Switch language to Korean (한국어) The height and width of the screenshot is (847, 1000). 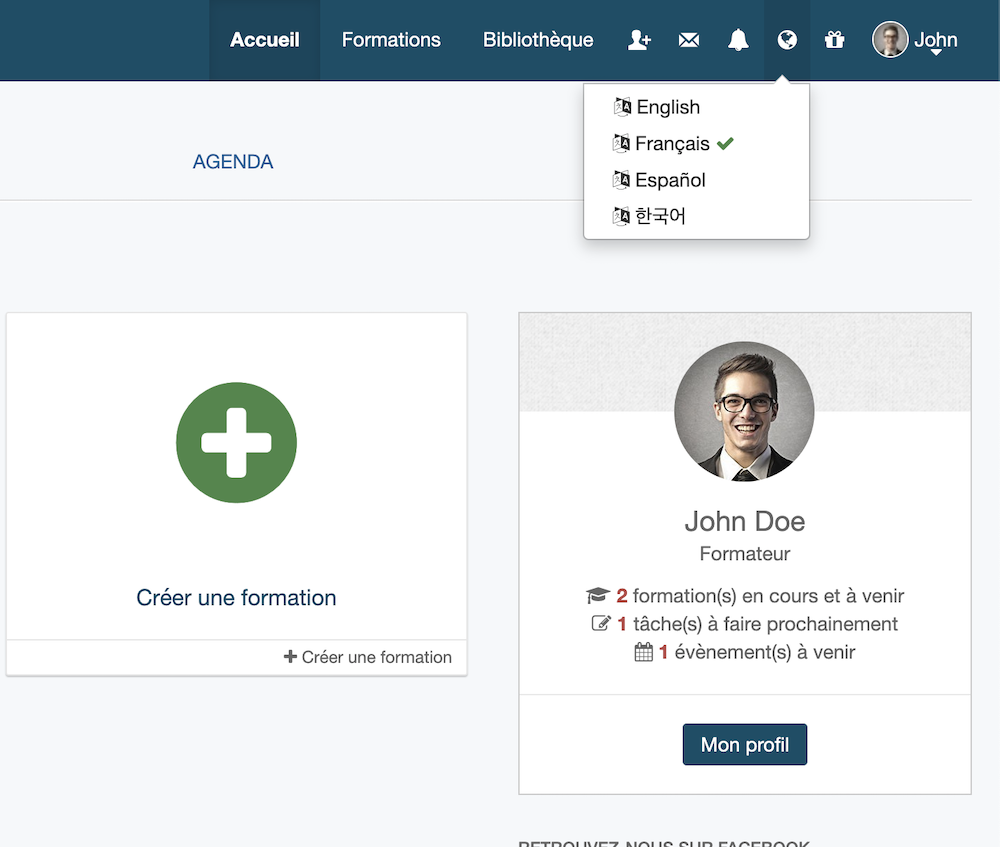[x=660, y=216]
